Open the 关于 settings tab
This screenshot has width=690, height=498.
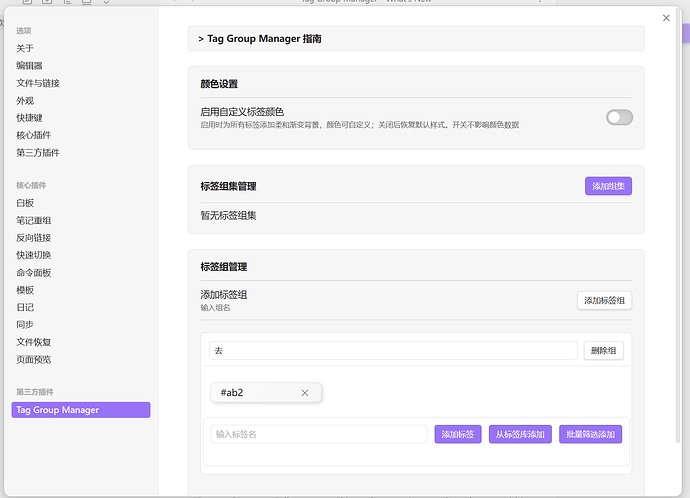[25, 48]
